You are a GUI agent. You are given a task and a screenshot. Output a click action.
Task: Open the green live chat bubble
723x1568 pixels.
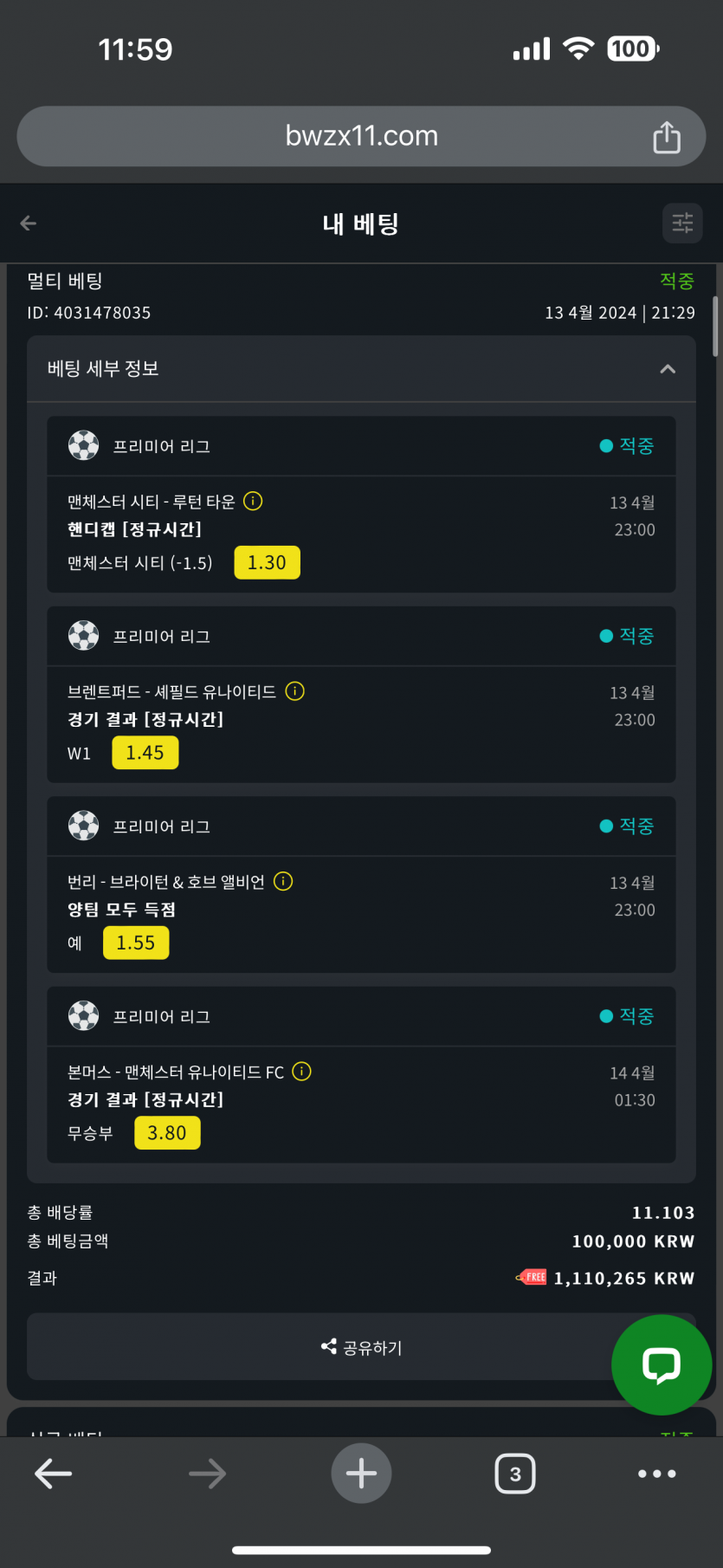[x=662, y=1364]
